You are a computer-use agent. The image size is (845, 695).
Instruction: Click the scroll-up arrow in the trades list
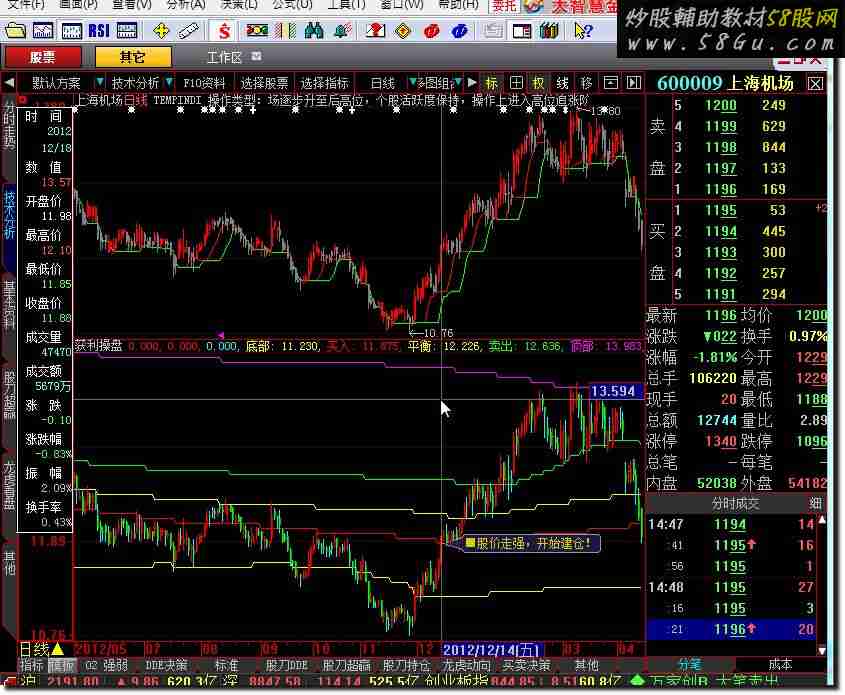[x=822, y=520]
